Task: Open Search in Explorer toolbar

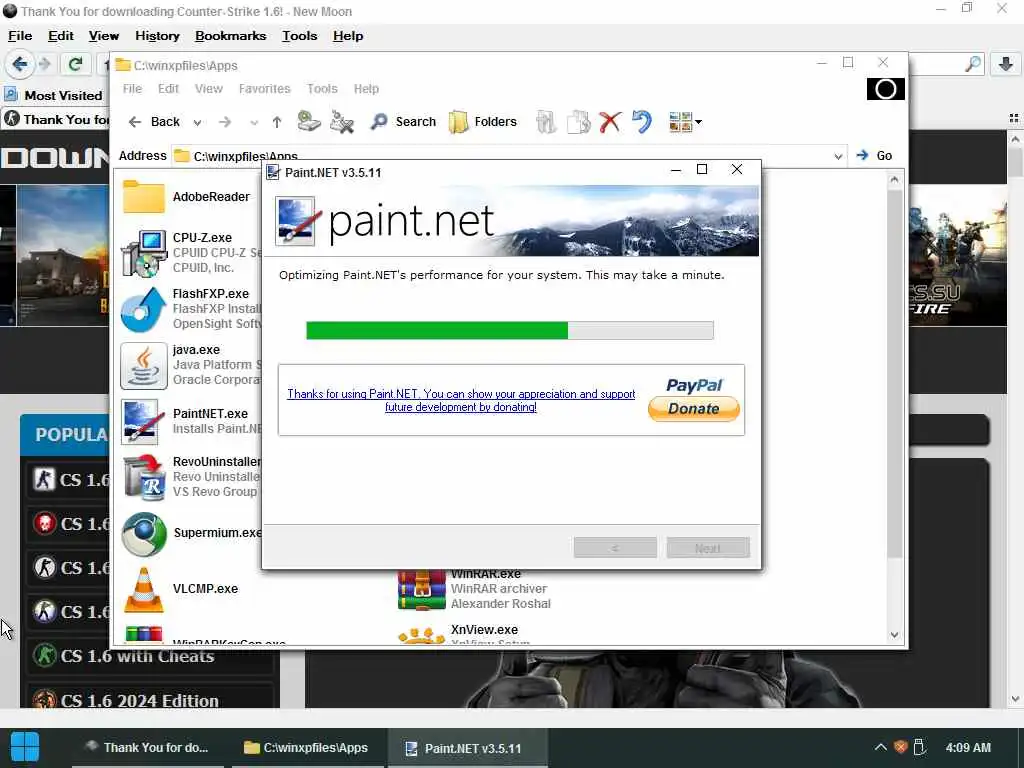Action: (403, 121)
